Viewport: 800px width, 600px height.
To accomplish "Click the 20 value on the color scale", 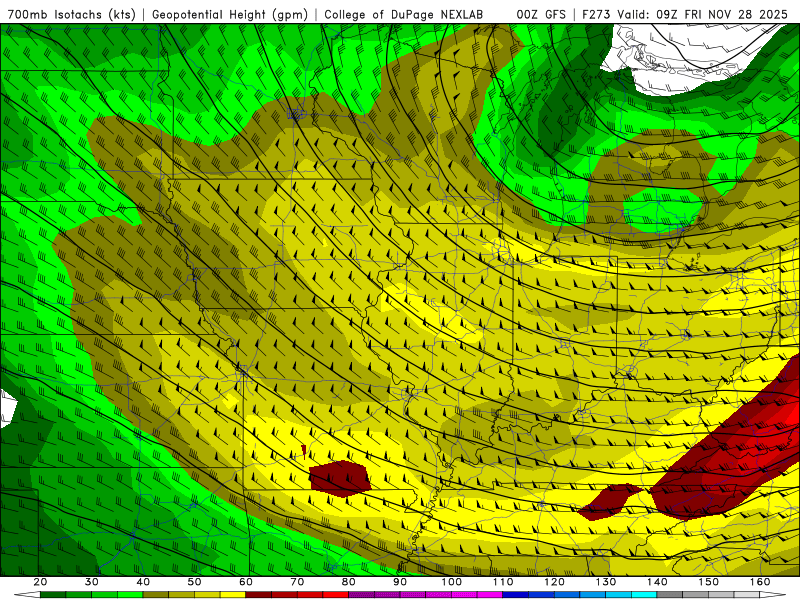I will point(40,582).
